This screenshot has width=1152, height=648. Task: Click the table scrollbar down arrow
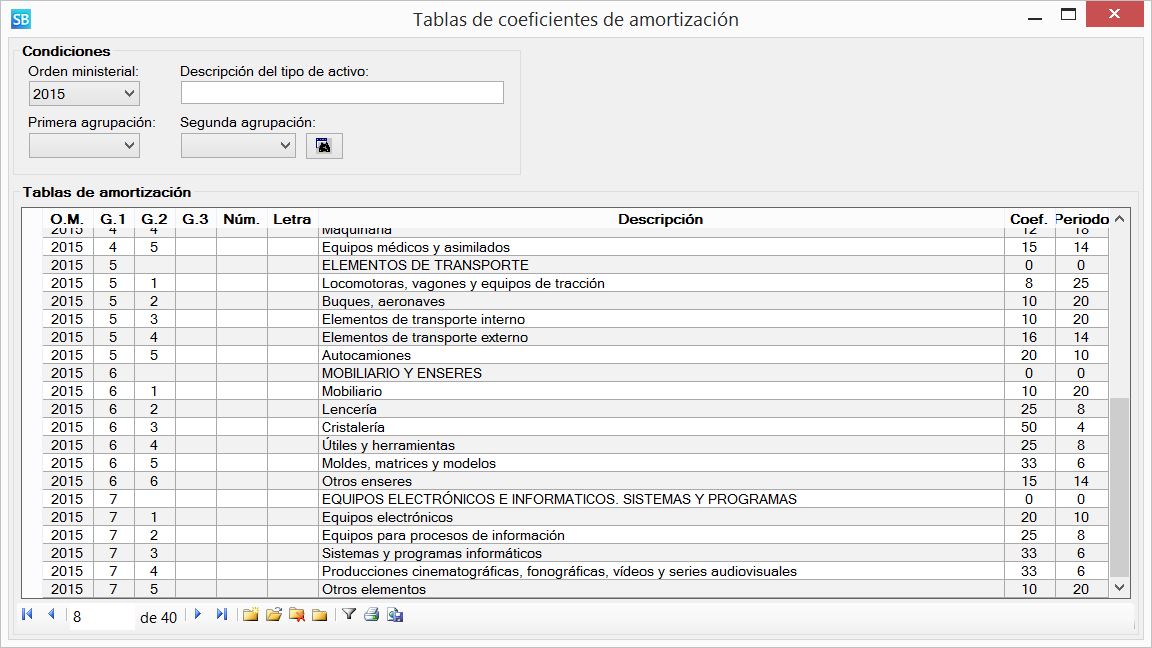click(x=1119, y=588)
